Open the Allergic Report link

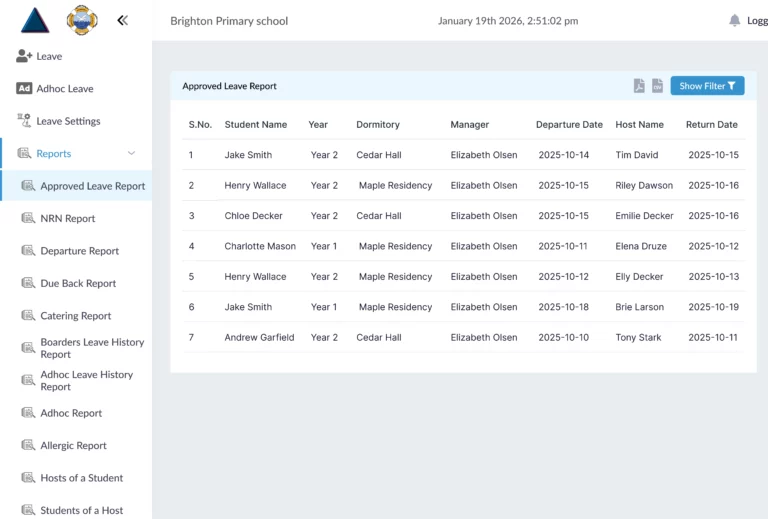(73, 446)
